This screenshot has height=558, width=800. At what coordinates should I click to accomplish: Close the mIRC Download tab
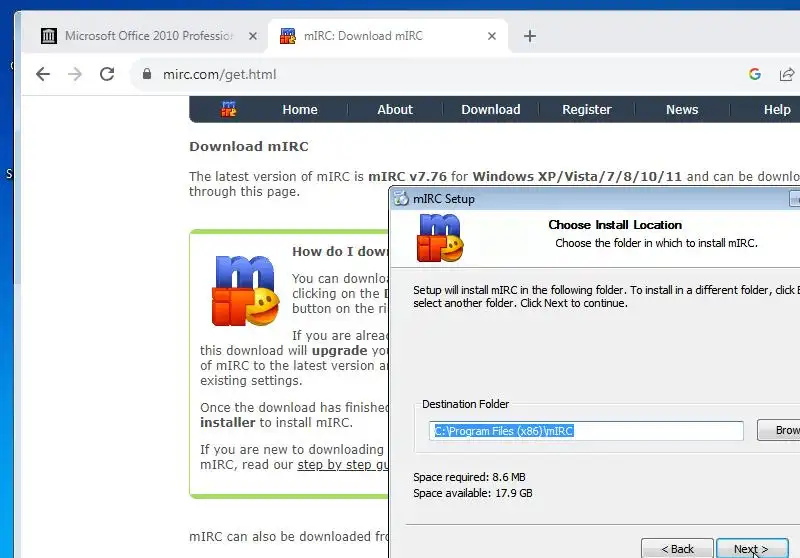click(492, 36)
